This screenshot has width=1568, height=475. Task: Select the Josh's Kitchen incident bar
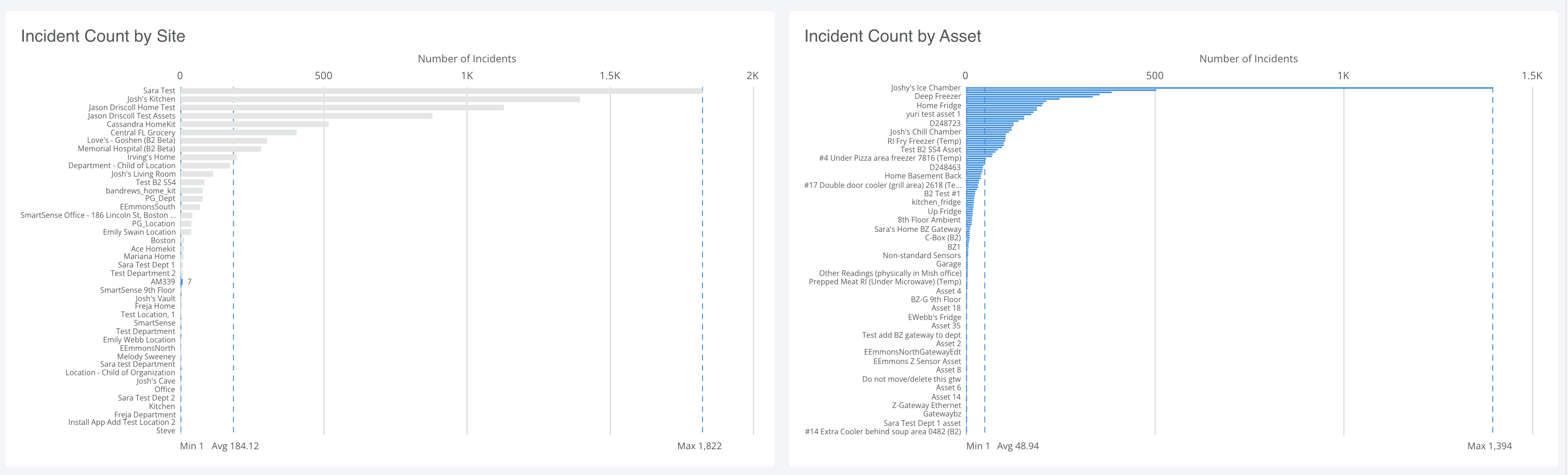(380, 99)
